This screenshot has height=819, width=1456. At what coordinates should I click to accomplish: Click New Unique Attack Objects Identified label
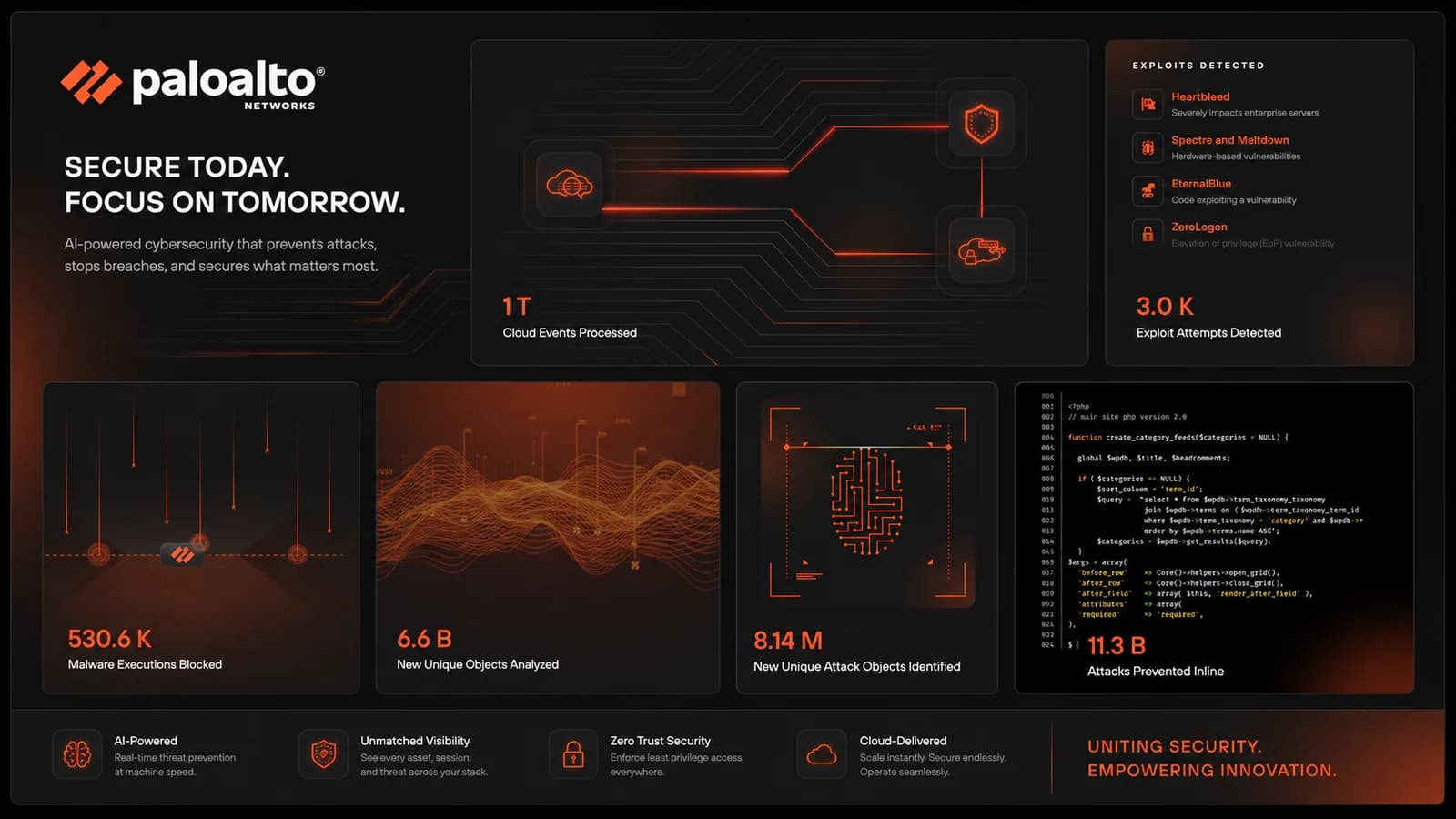coord(857,667)
